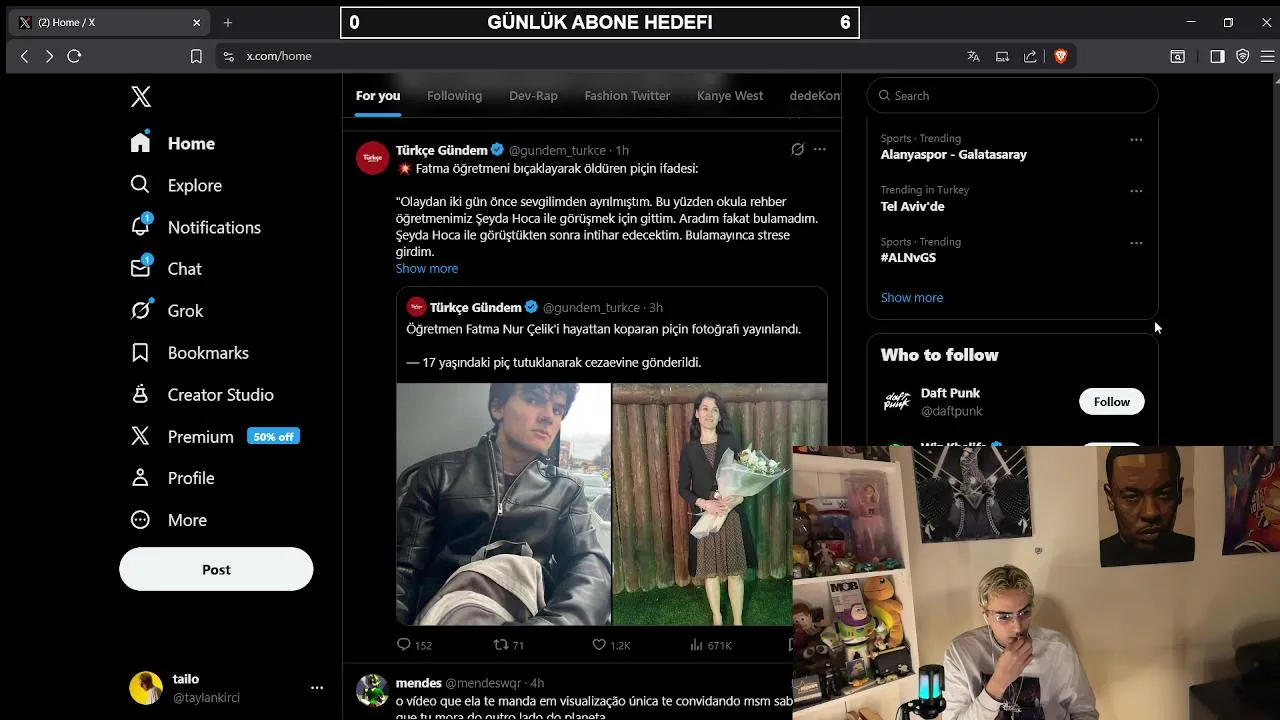Open the leather jacket man photo
Screen dimensions: 1280x720
[503, 504]
